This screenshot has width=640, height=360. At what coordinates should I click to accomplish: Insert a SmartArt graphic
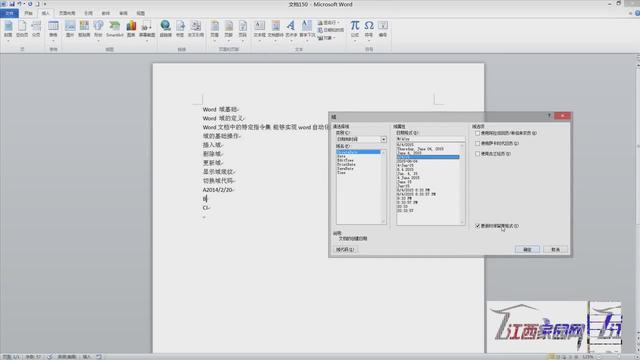[115, 29]
